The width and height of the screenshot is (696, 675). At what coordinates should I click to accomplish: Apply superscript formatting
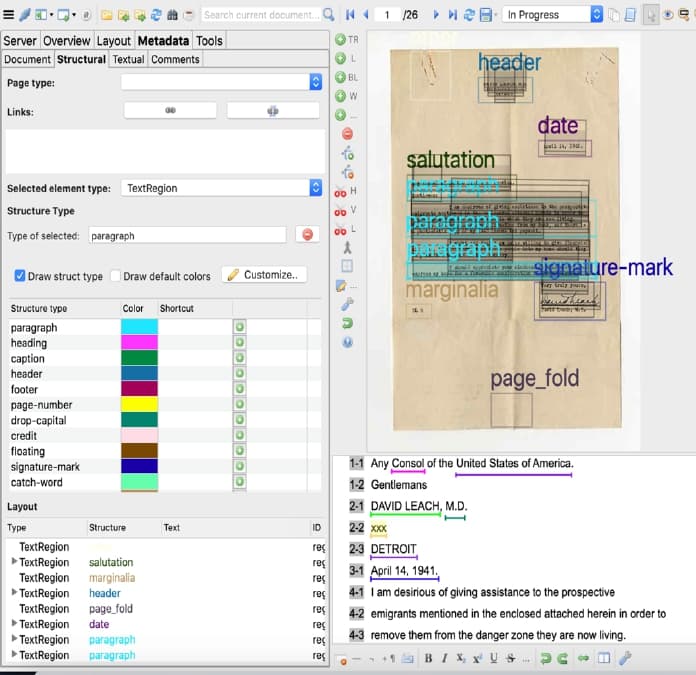(x=477, y=658)
